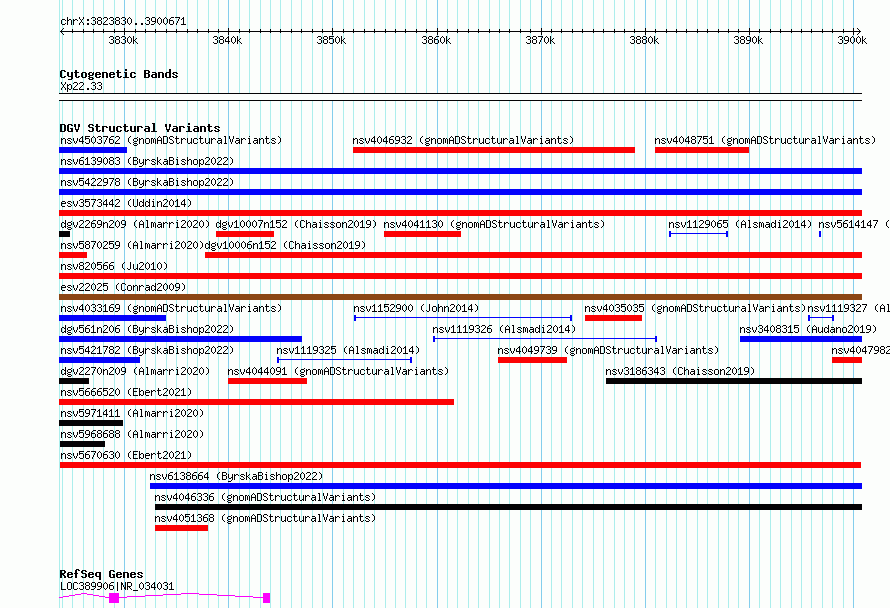Screen dimensions: 890x608
Task: Click the dgv561n206 ByrskaBishop2022 label
Action: point(147,329)
